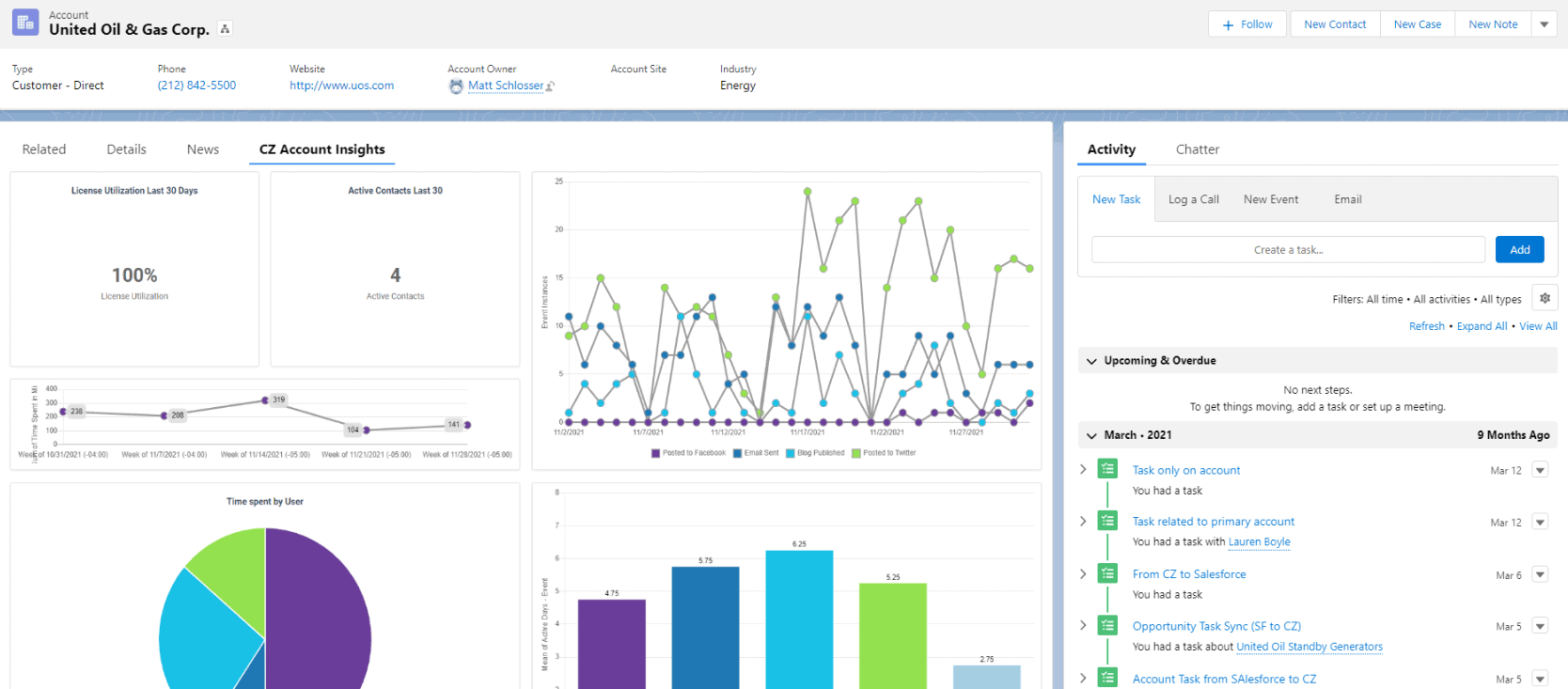Open website link http://www.uos.com

point(342,86)
